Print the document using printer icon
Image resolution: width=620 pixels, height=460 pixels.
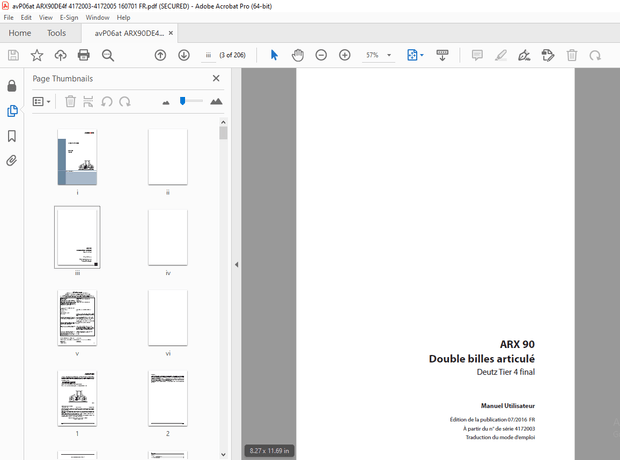point(83,55)
